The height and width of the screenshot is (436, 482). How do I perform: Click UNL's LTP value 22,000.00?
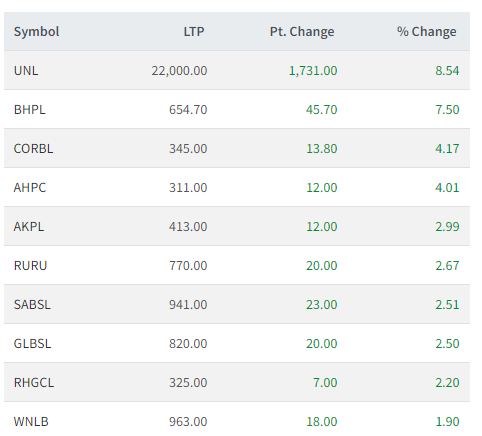click(x=179, y=71)
